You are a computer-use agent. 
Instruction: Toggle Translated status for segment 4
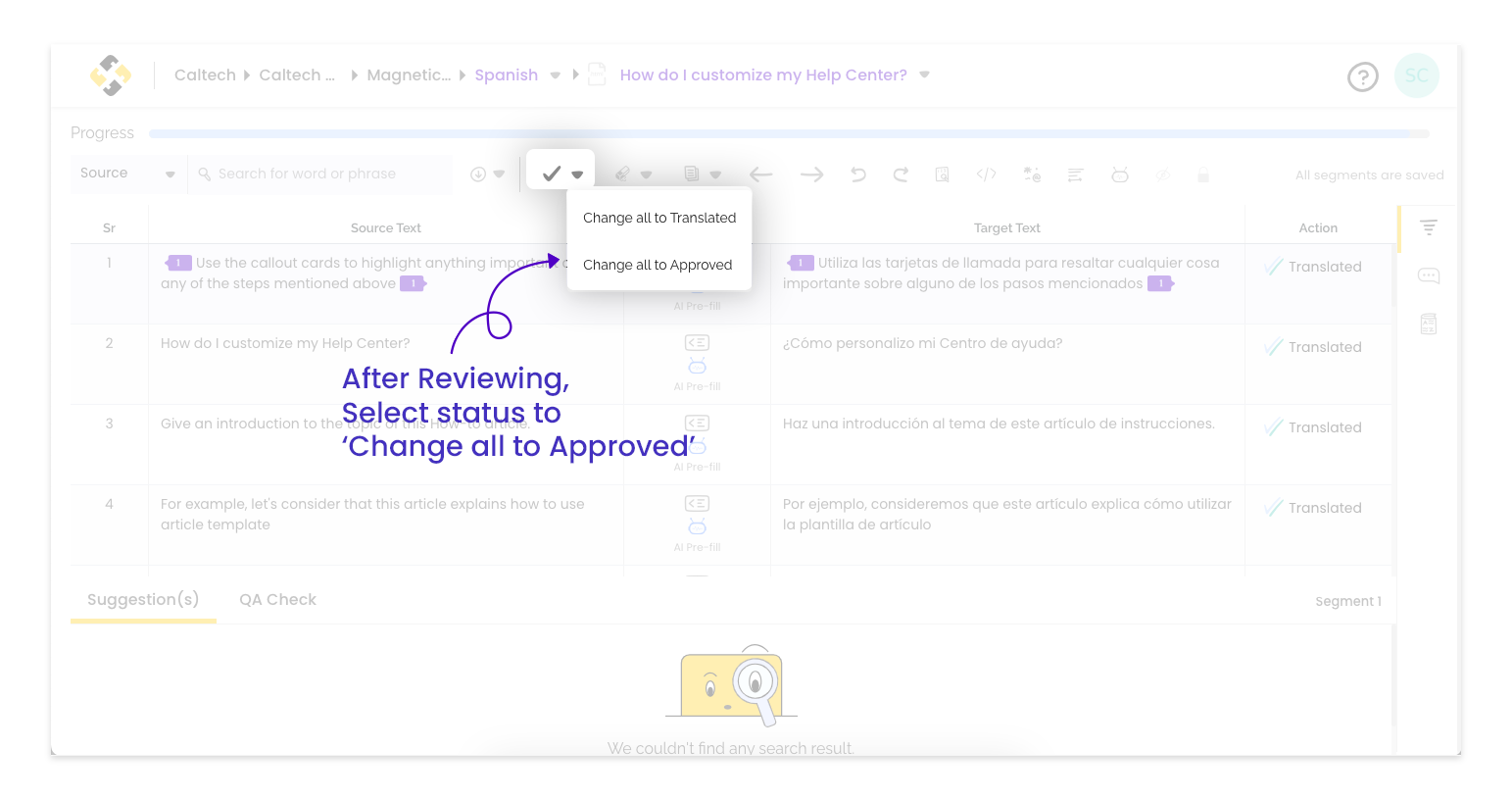click(x=1313, y=508)
